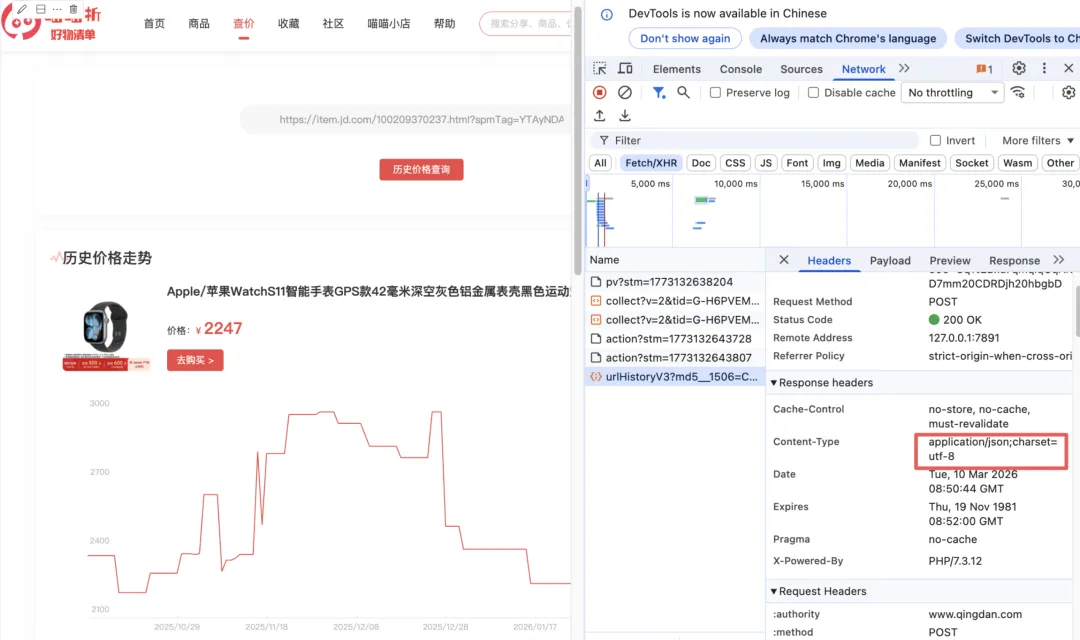This screenshot has height=640, width=1080.
Task: Select urlHistoryV3 request row
Action: [x=675, y=377]
